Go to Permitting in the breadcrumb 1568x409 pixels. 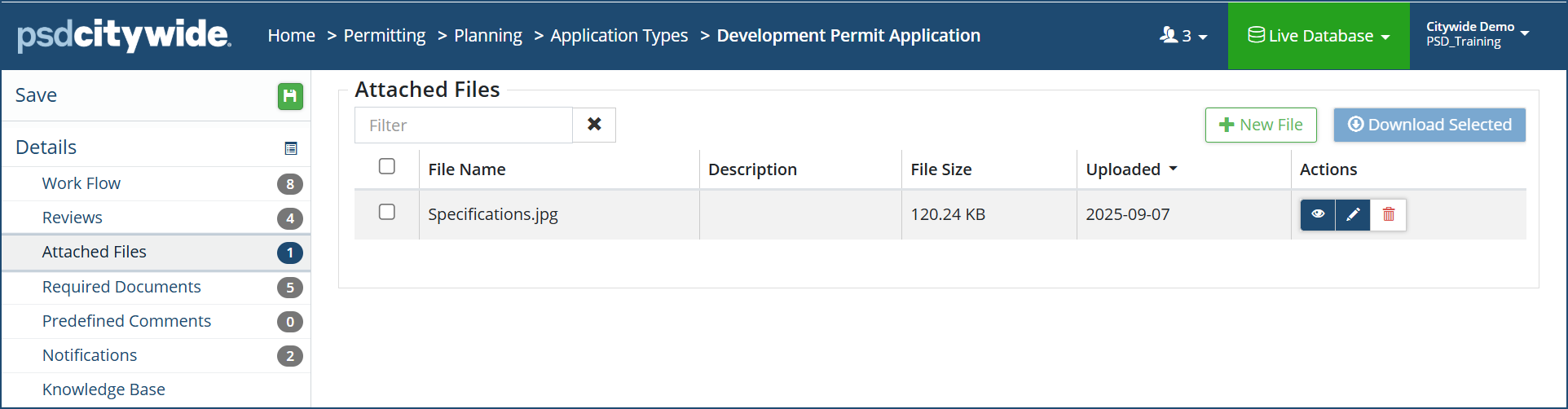[x=384, y=36]
